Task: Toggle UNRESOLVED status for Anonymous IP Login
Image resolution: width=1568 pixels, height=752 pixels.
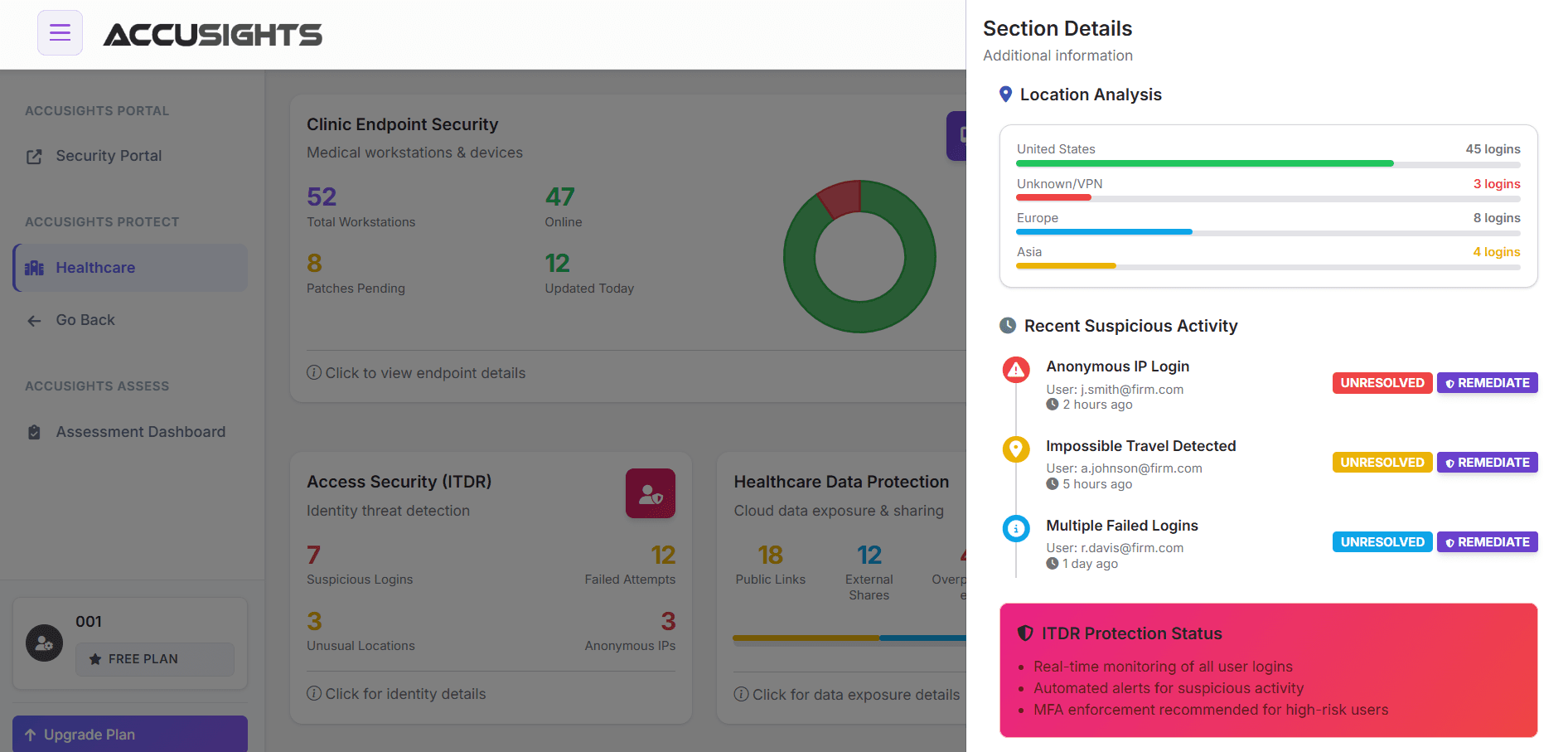Action: point(1382,382)
